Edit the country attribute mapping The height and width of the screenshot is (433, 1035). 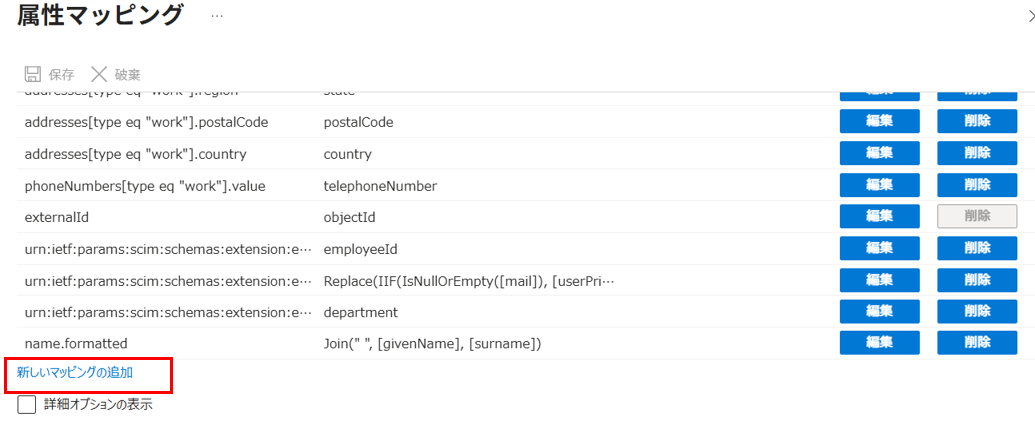tap(879, 153)
